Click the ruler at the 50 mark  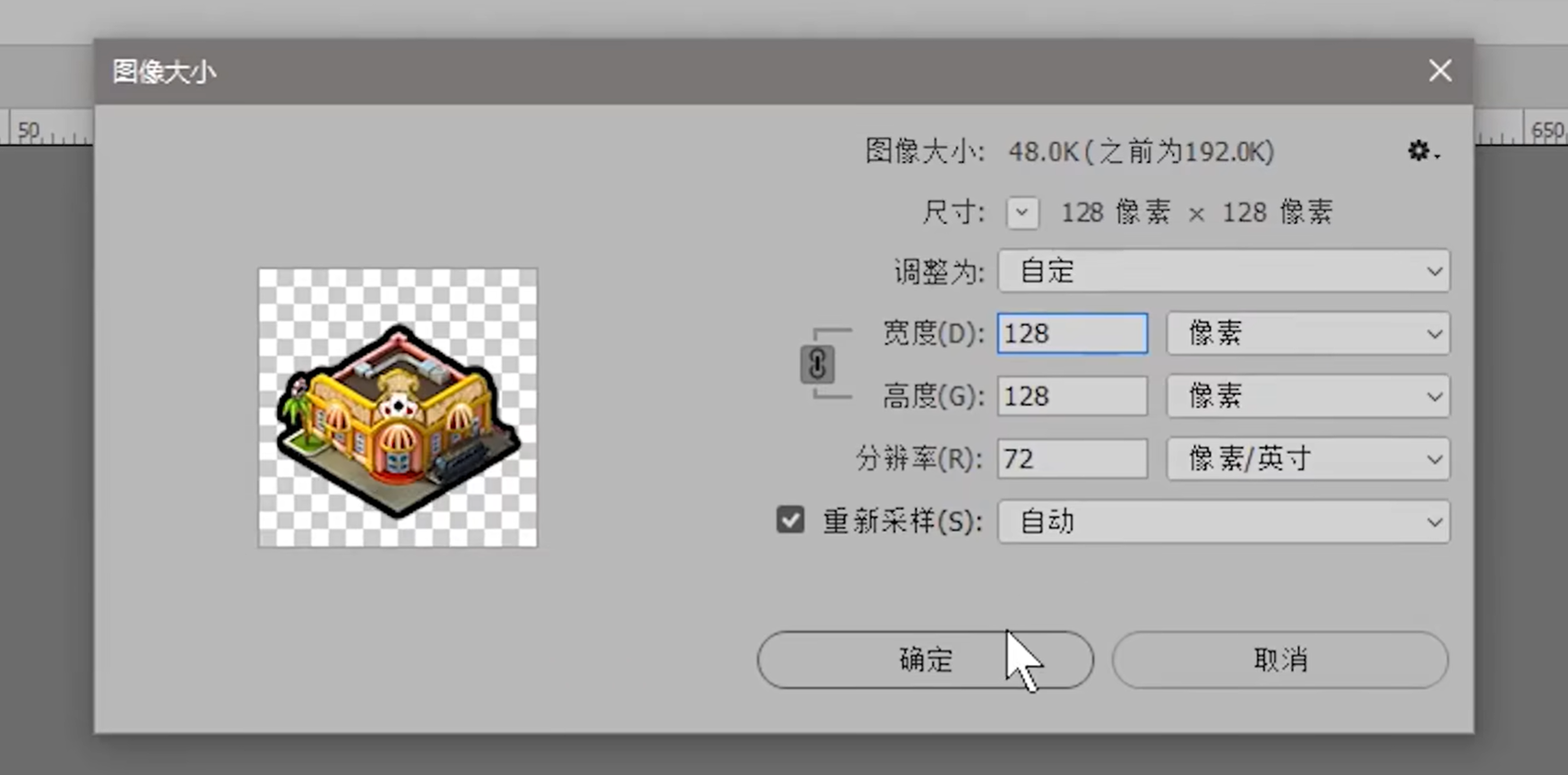point(30,131)
